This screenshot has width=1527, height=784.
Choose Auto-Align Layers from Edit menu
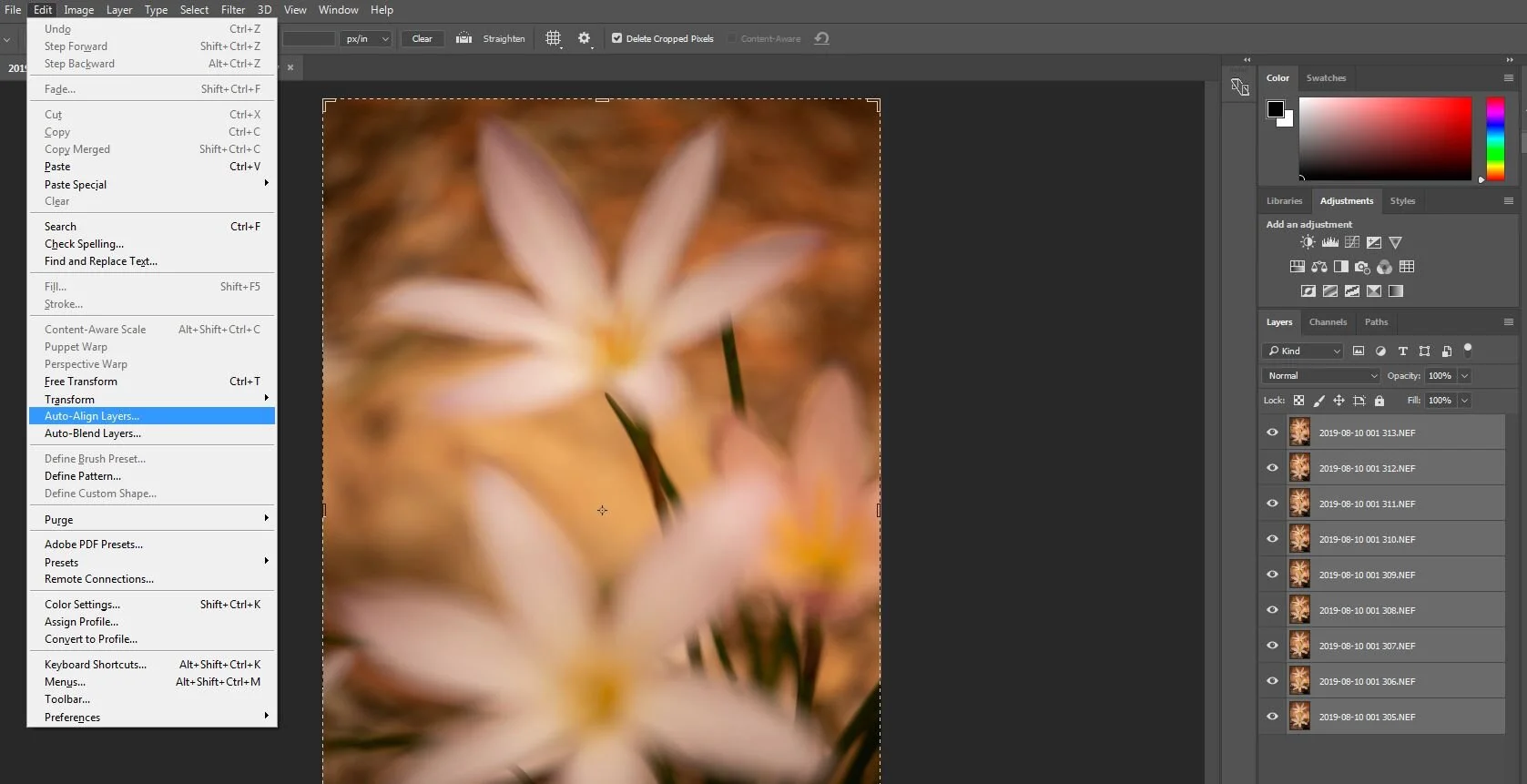pos(152,416)
